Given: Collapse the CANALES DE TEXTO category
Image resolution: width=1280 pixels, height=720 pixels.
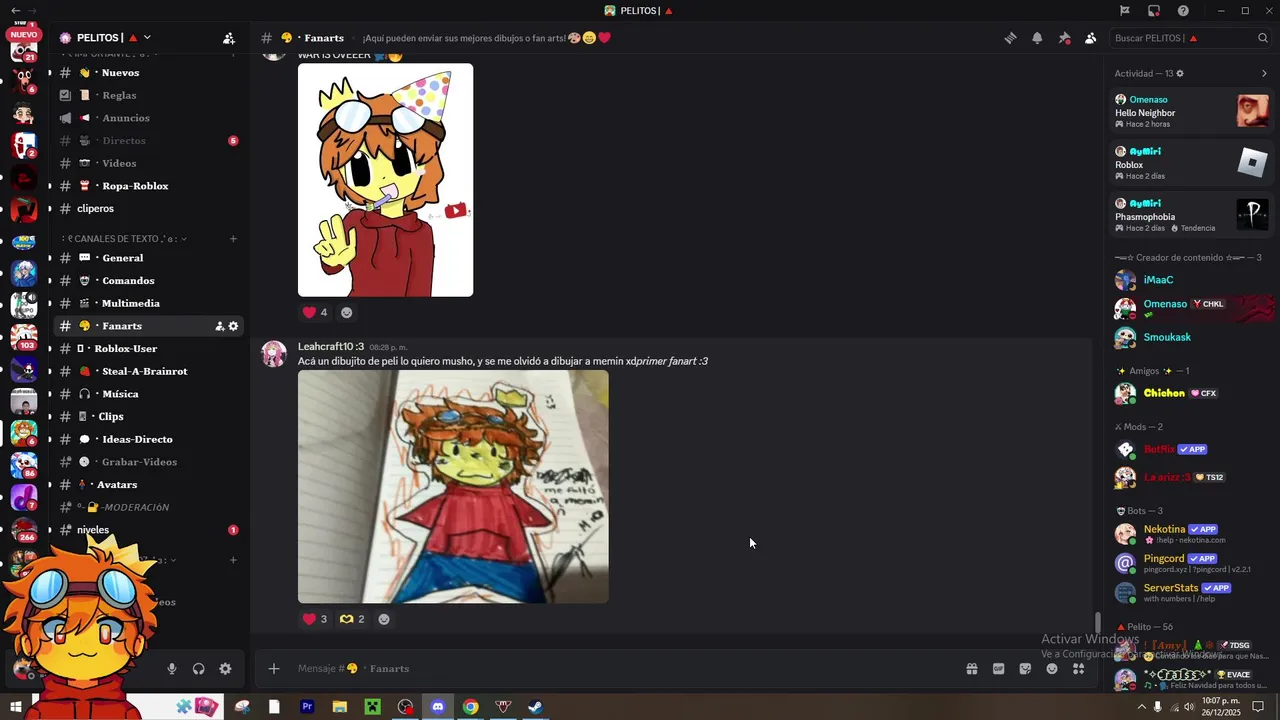Looking at the screenshot, I should pos(125,239).
